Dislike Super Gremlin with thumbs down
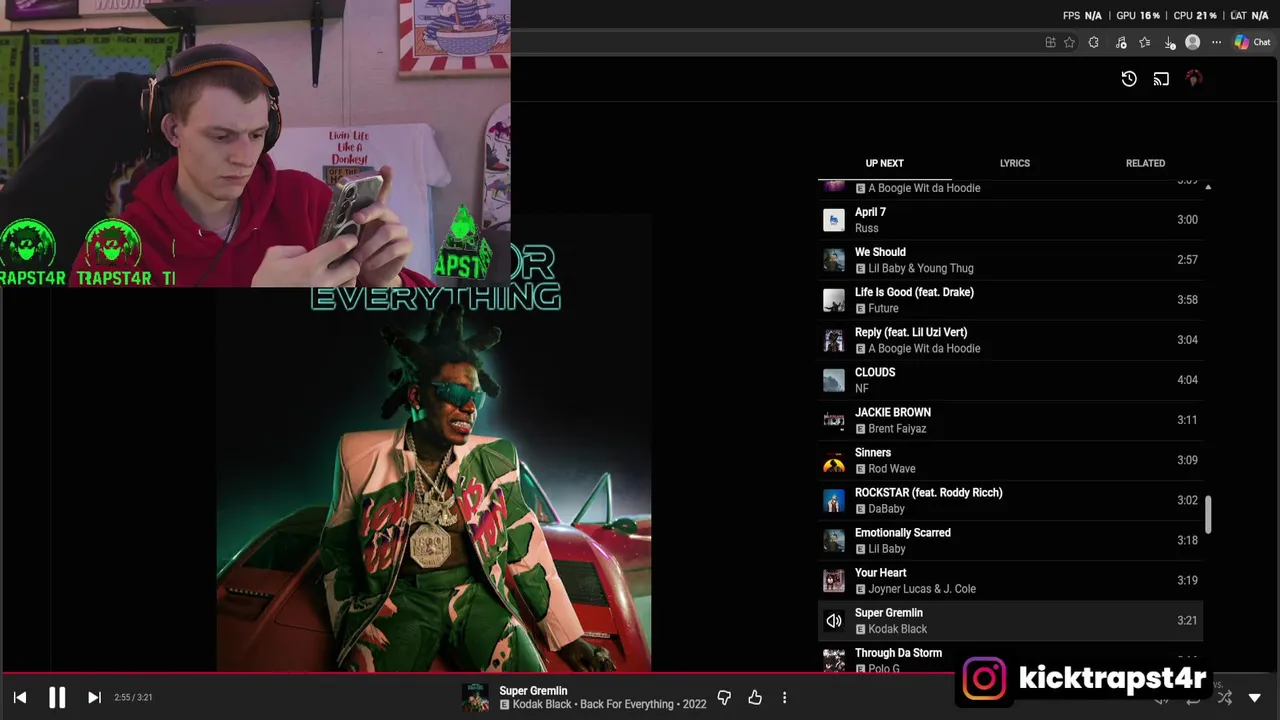 click(724, 697)
